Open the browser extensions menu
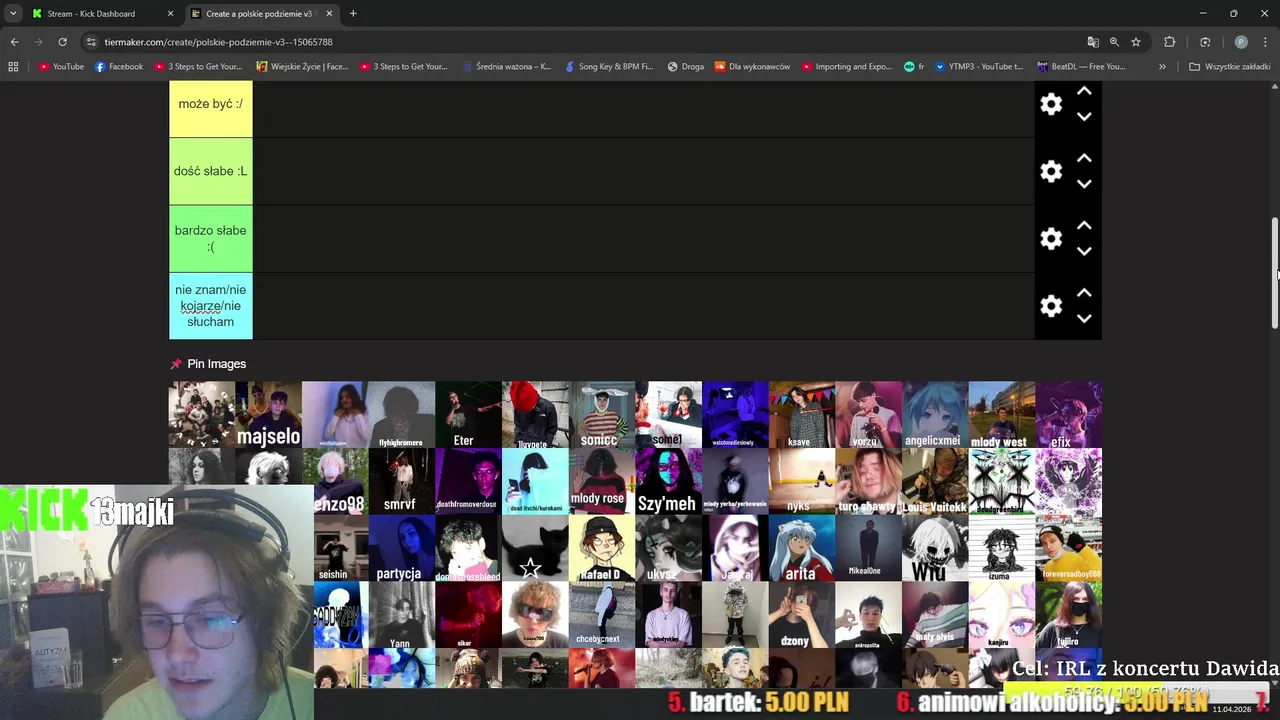 tap(1170, 42)
